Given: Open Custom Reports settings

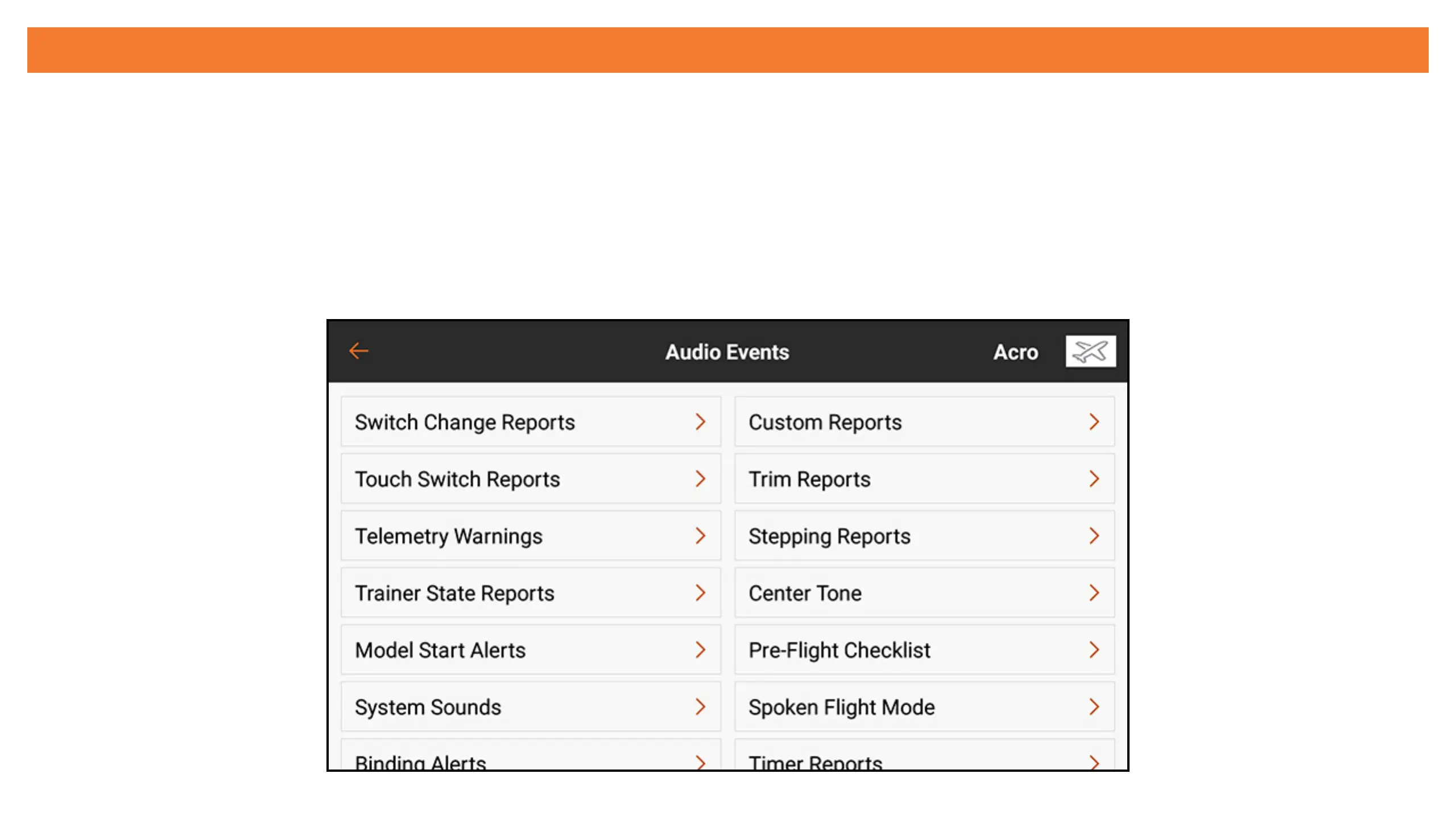Looking at the screenshot, I should pyautogui.click(x=924, y=422).
